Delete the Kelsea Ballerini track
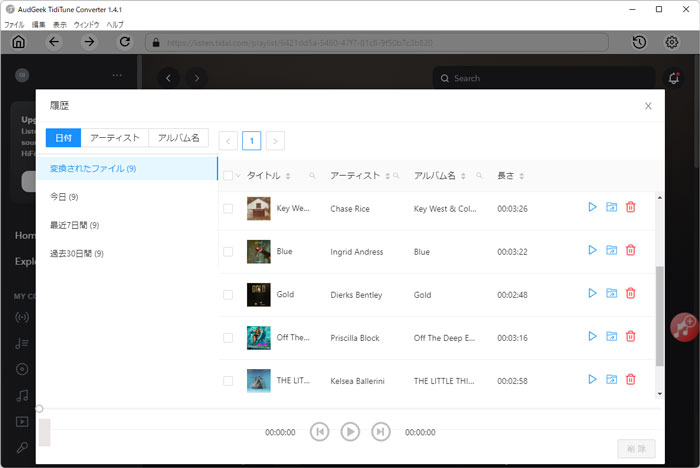The width and height of the screenshot is (700, 468). 630,380
